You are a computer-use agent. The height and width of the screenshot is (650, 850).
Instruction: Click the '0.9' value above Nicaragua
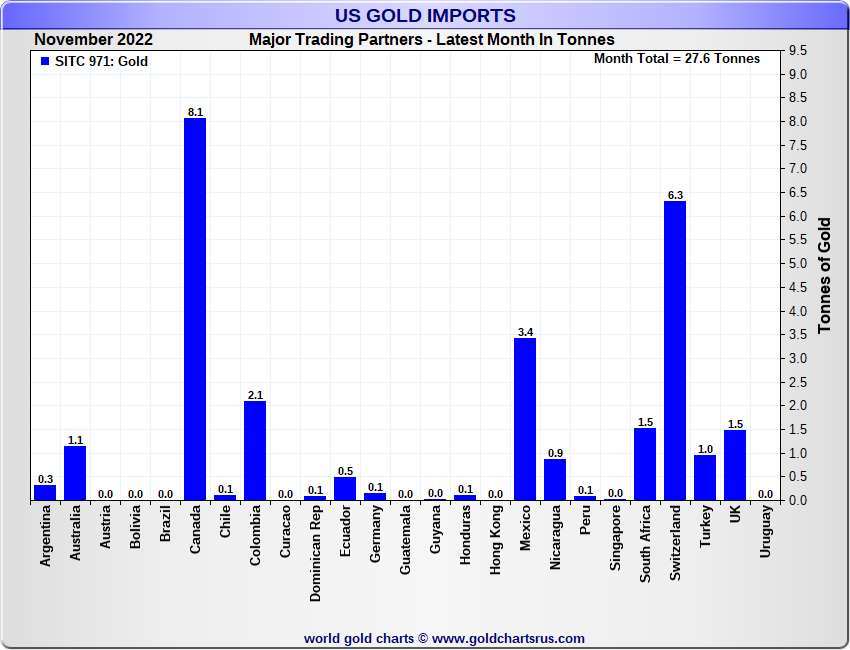(556, 453)
